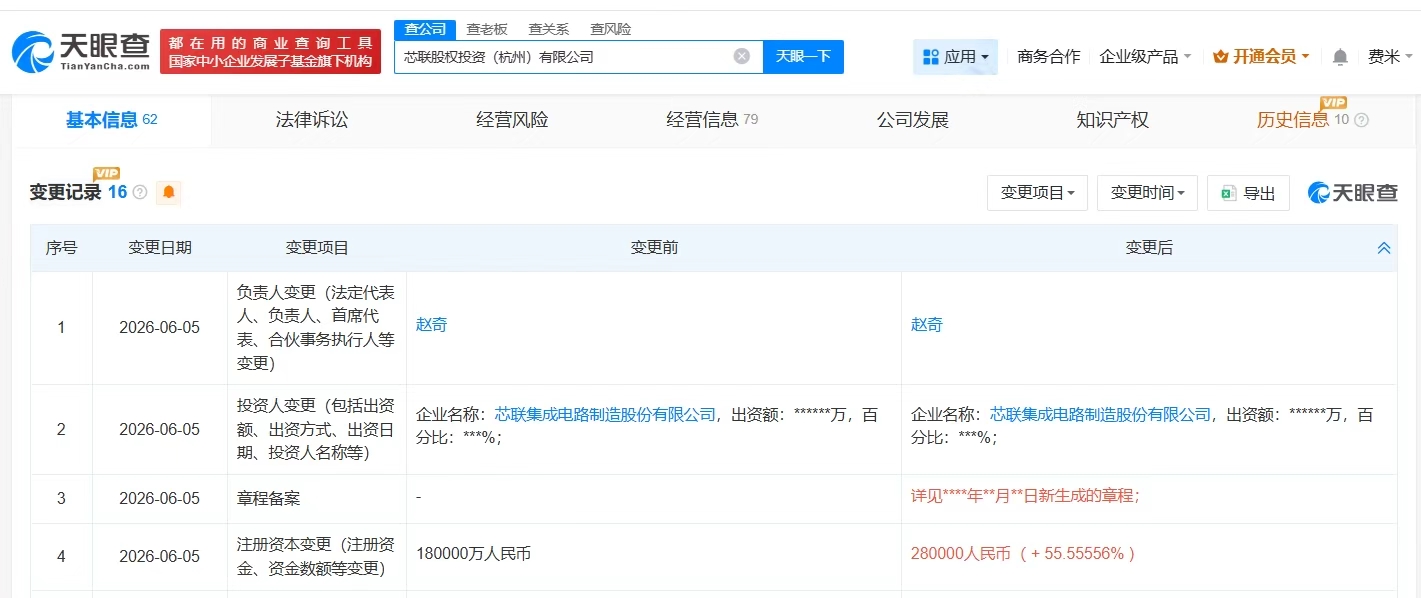Click the 变更记录 section title
1421x598 pixels.
[x=65, y=192]
